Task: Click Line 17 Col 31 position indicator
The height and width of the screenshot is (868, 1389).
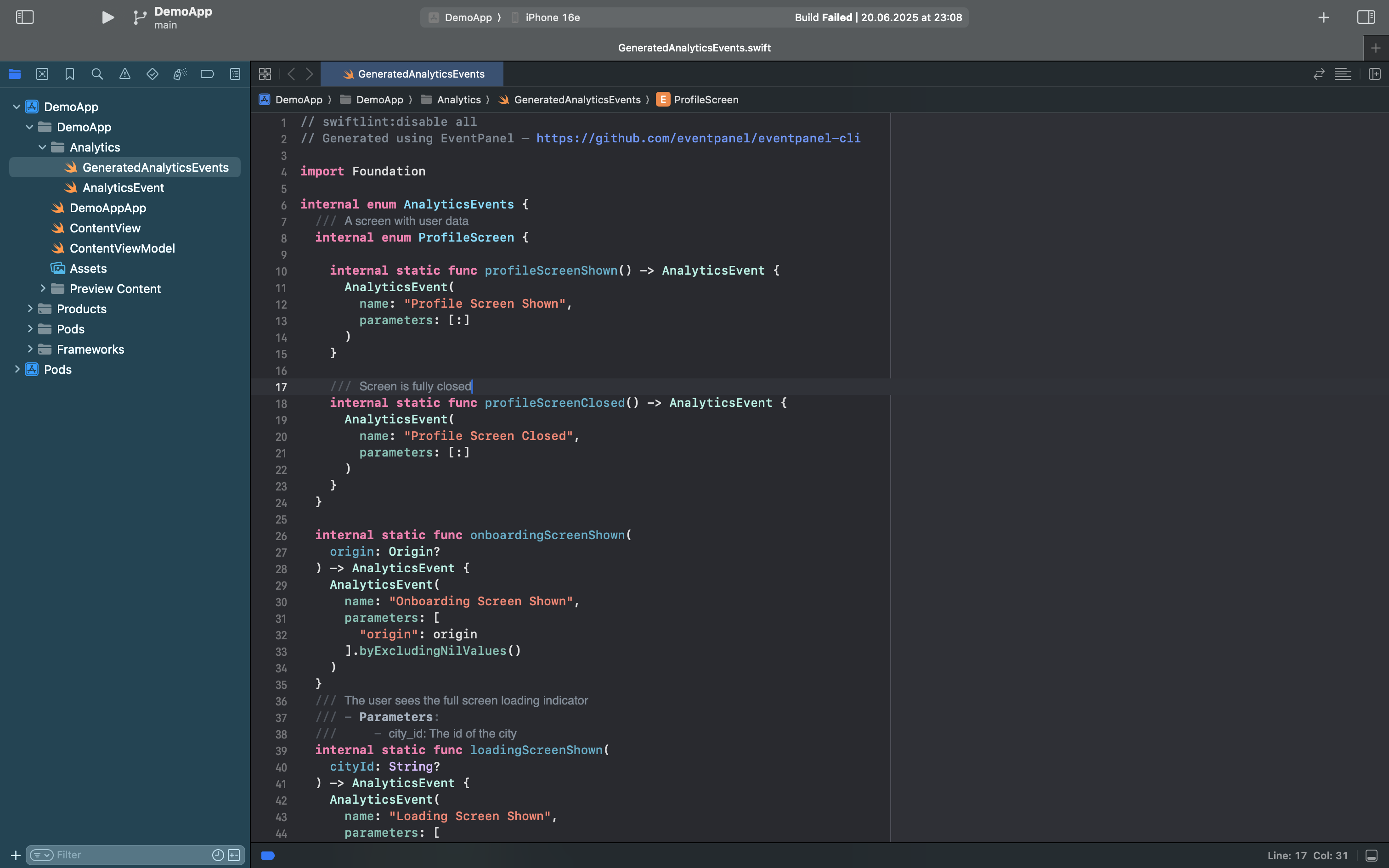Action: click(1308, 855)
